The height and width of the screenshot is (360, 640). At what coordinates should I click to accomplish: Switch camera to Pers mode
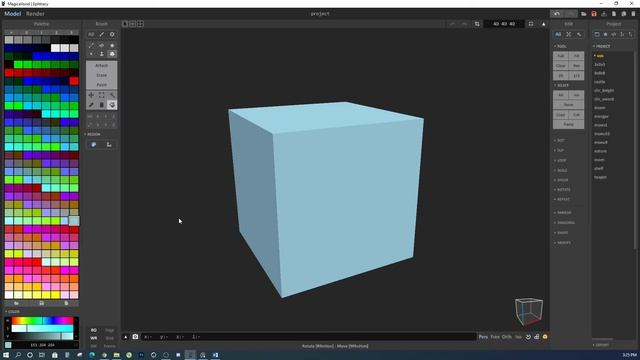click(483, 337)
